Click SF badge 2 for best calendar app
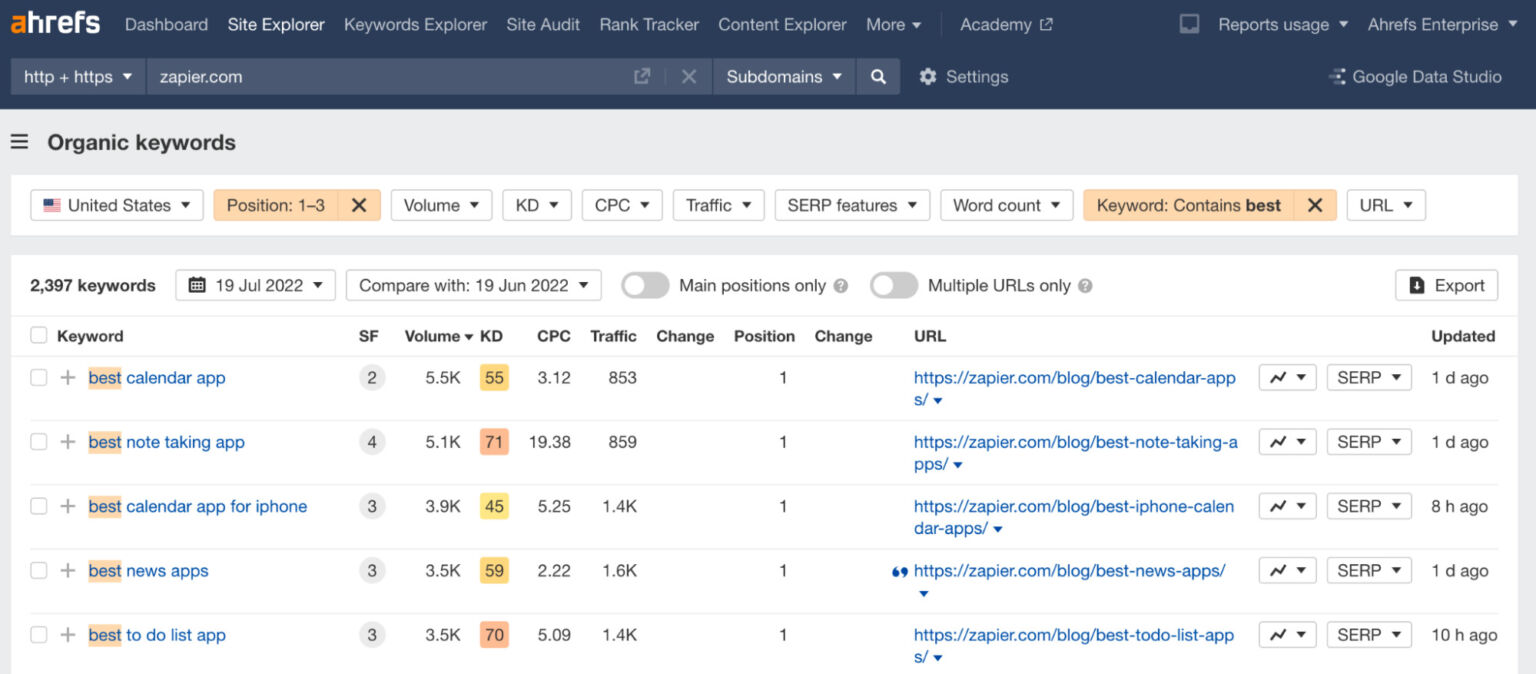 tap(372, 378)
